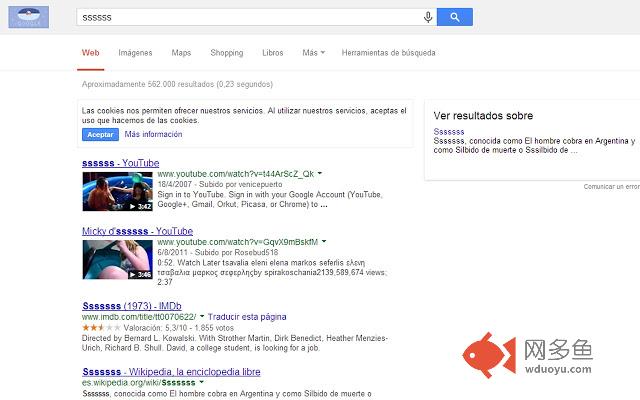Viewport: 640px width, 400px height.
Task: Click the Google logo at top left
Action: click(x=29, y=17)
